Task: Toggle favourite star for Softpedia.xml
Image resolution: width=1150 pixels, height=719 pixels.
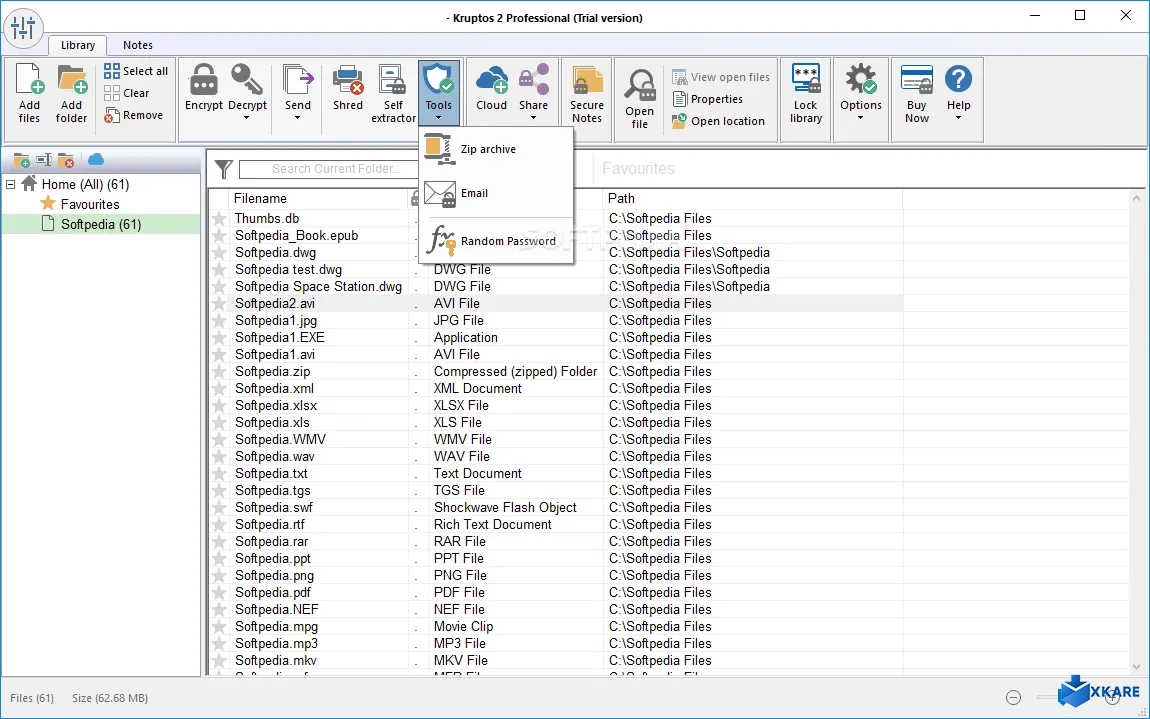Action: pyautogui.click(x=219, y=389)
